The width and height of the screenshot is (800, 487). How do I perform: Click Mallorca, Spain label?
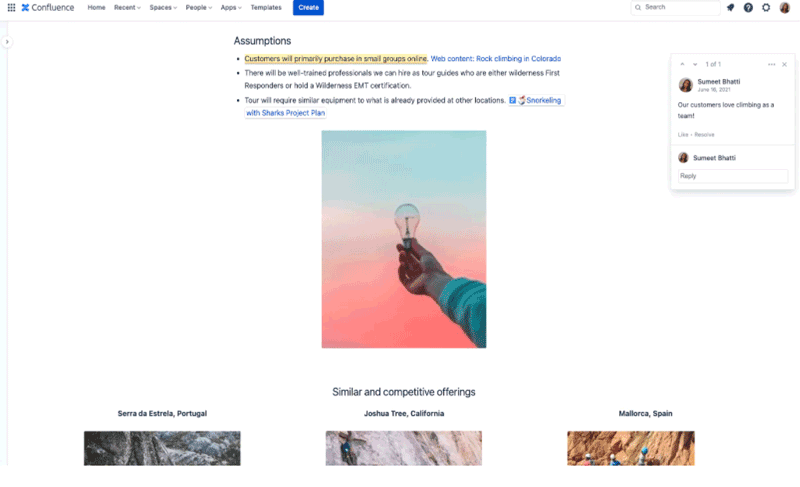click(x=645, y=414)
